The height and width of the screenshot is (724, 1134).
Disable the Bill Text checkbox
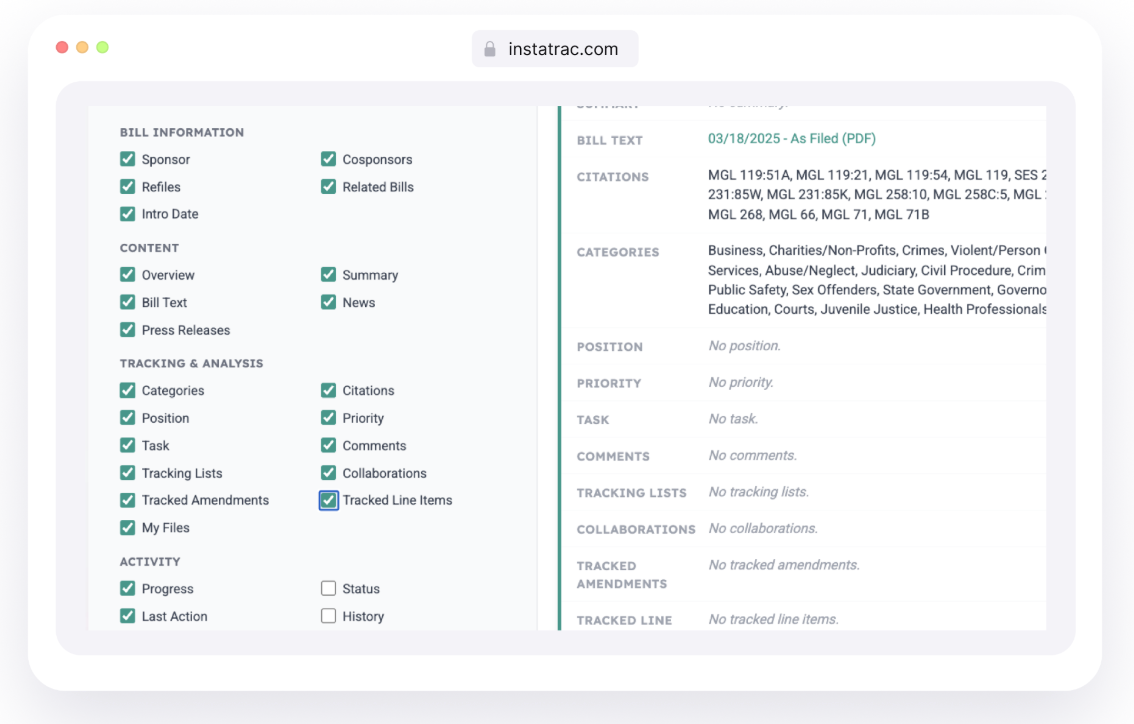127,302
